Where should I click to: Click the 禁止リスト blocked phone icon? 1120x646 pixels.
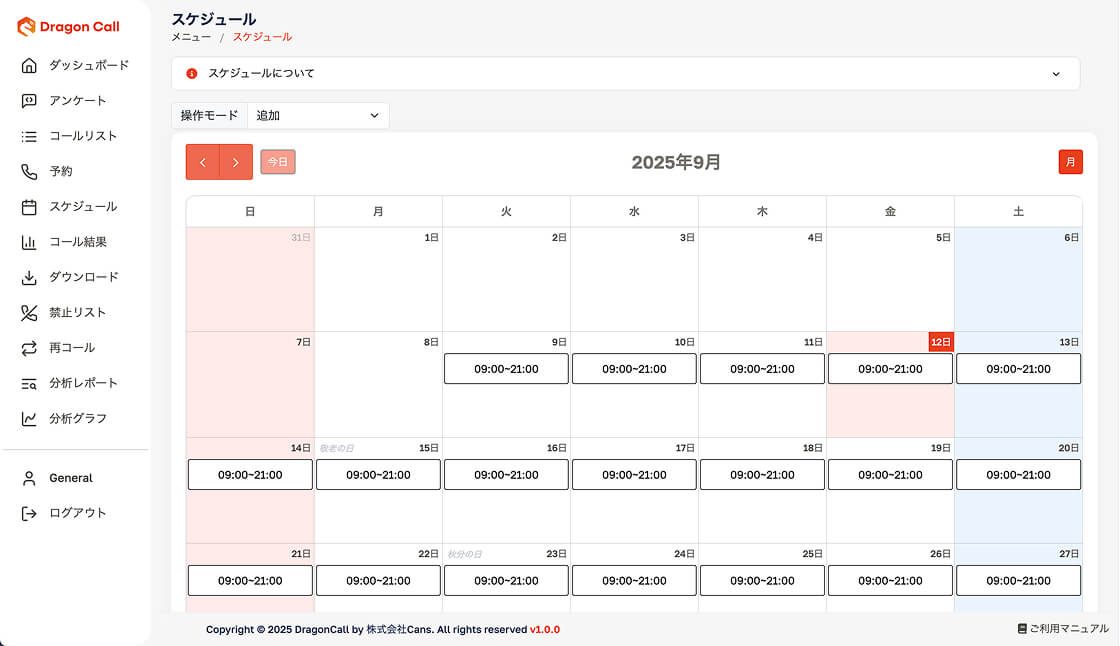(x=29, y=313)
